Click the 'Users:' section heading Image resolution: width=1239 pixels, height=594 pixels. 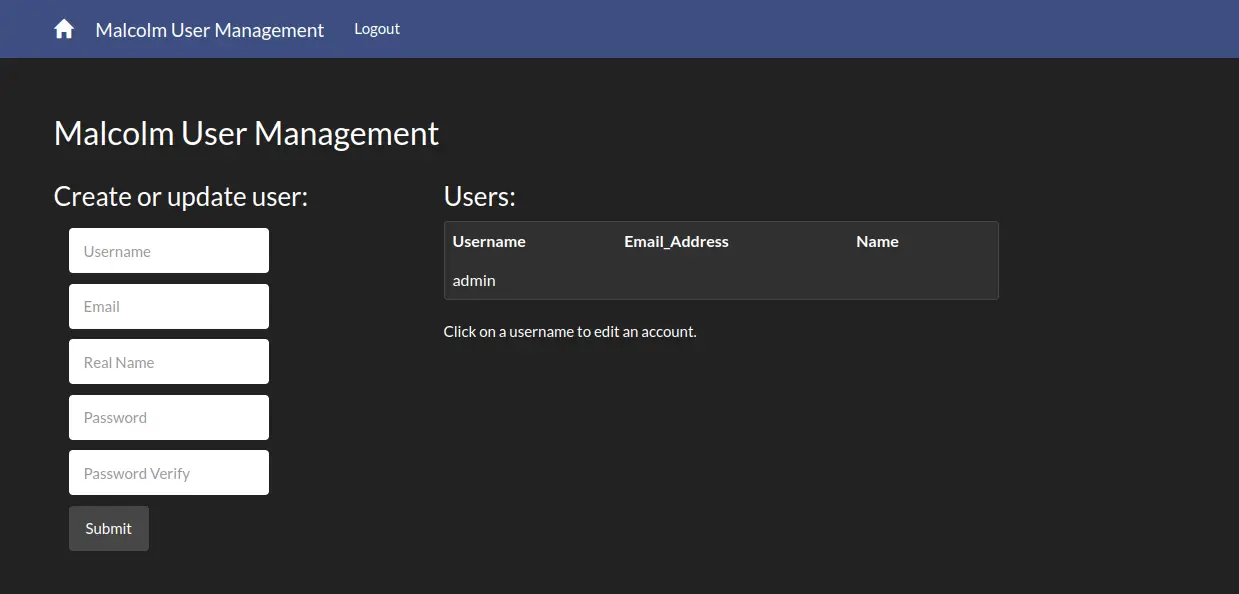coord(479,197)
